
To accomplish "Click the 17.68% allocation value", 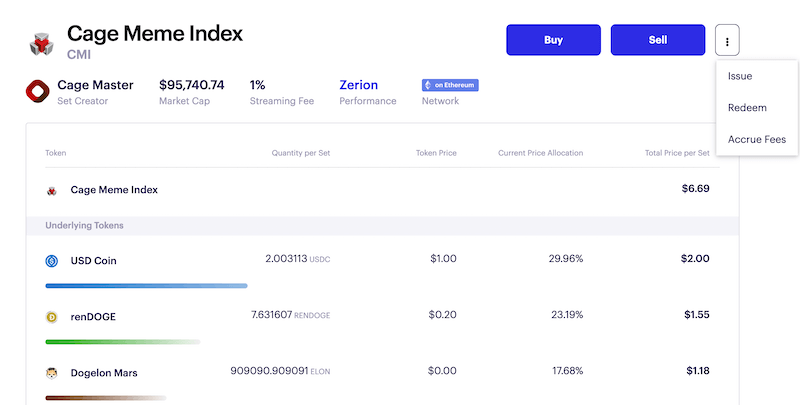I will 568,371.
